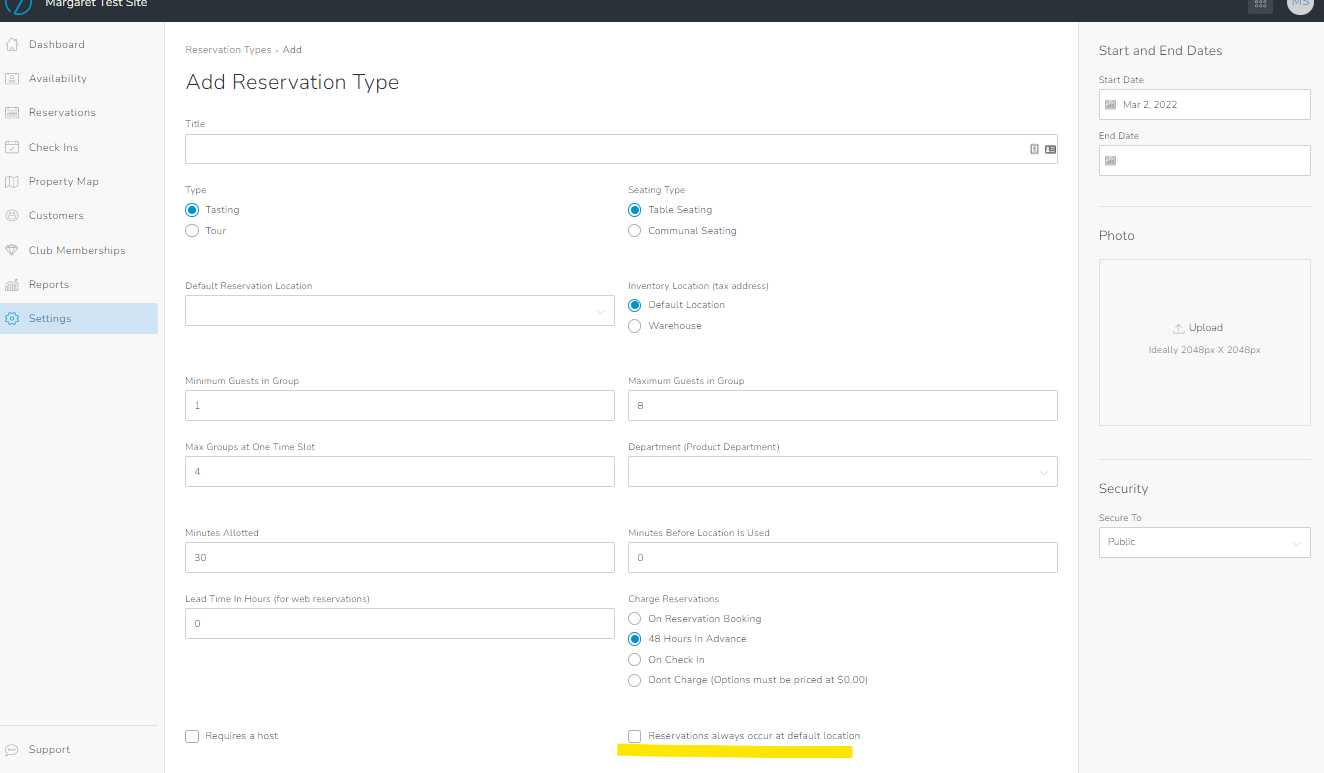This screenshot has width=1324, height=773.
Task: Choose Communal Seating
Action: point(634,230)
